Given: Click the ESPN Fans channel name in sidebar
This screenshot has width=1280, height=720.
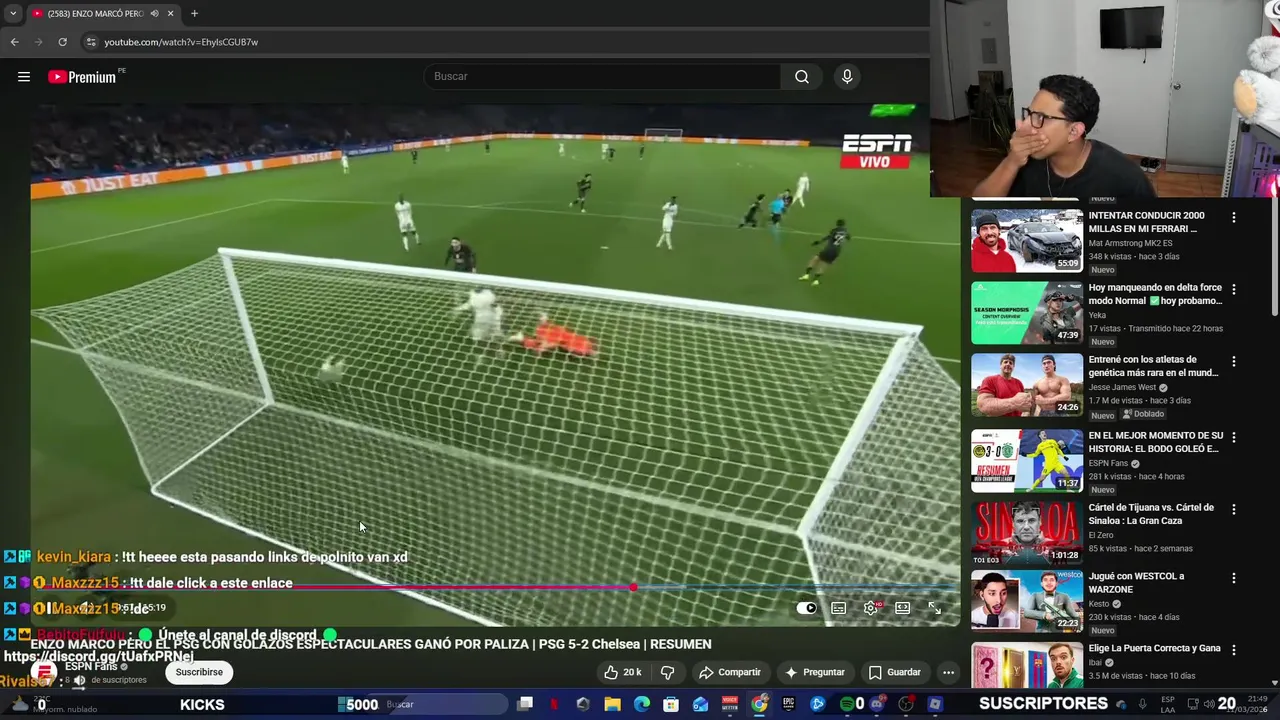Looking at the screenshot, I should pyautogui.click(x=1108, y=463).
